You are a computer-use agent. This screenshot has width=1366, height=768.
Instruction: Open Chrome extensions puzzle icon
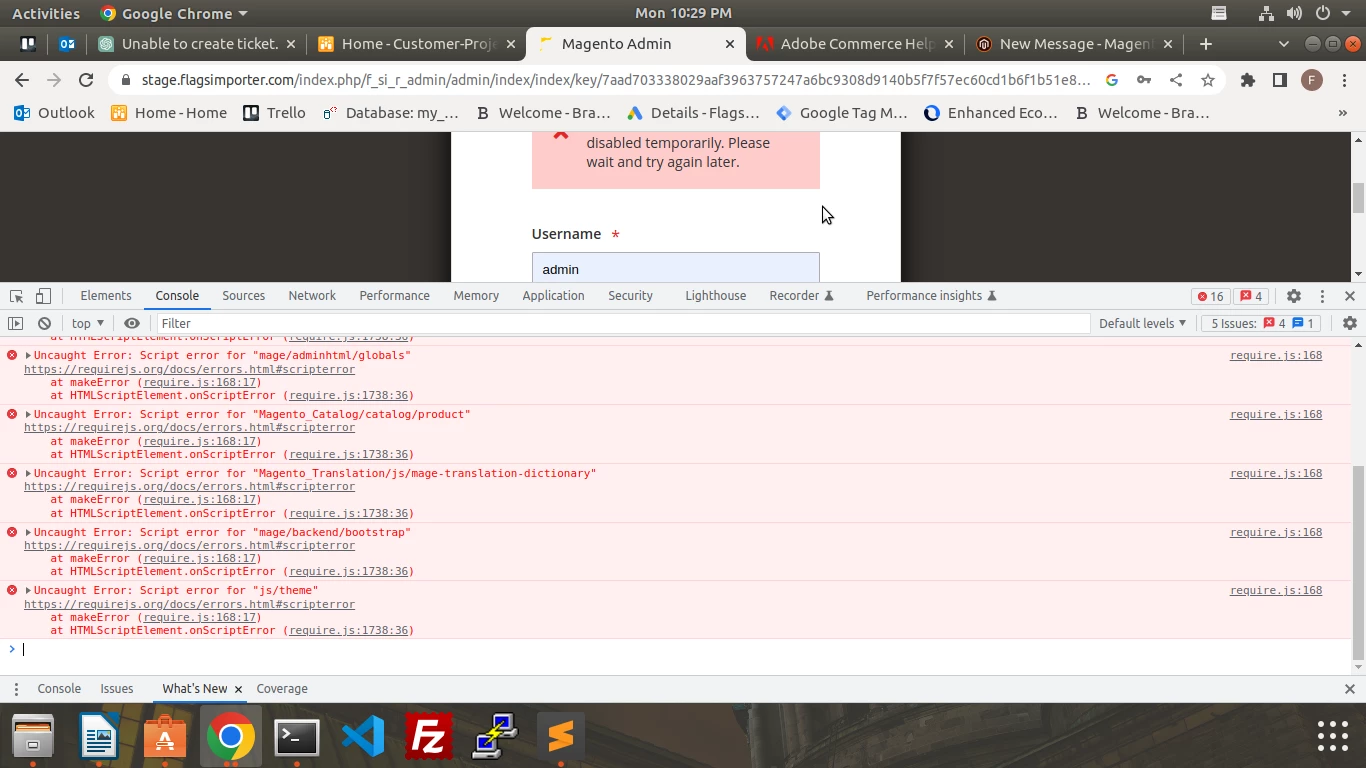pyautogui.click(x=1248, y=80)
